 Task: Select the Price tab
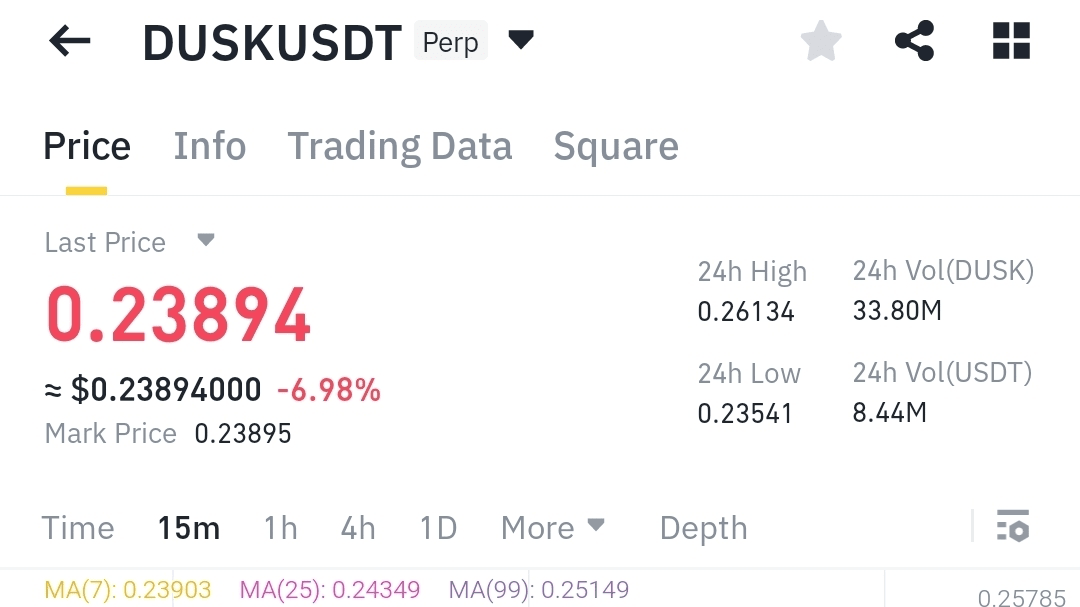tap(87, 146)
